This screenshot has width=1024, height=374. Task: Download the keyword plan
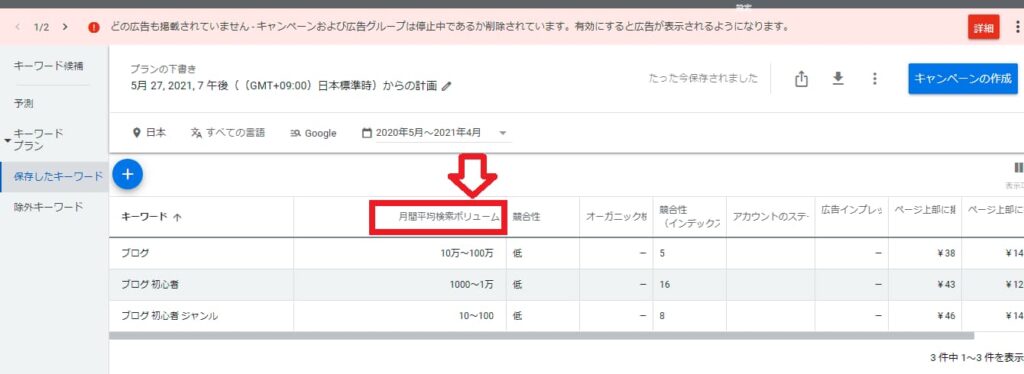(838, 79)
